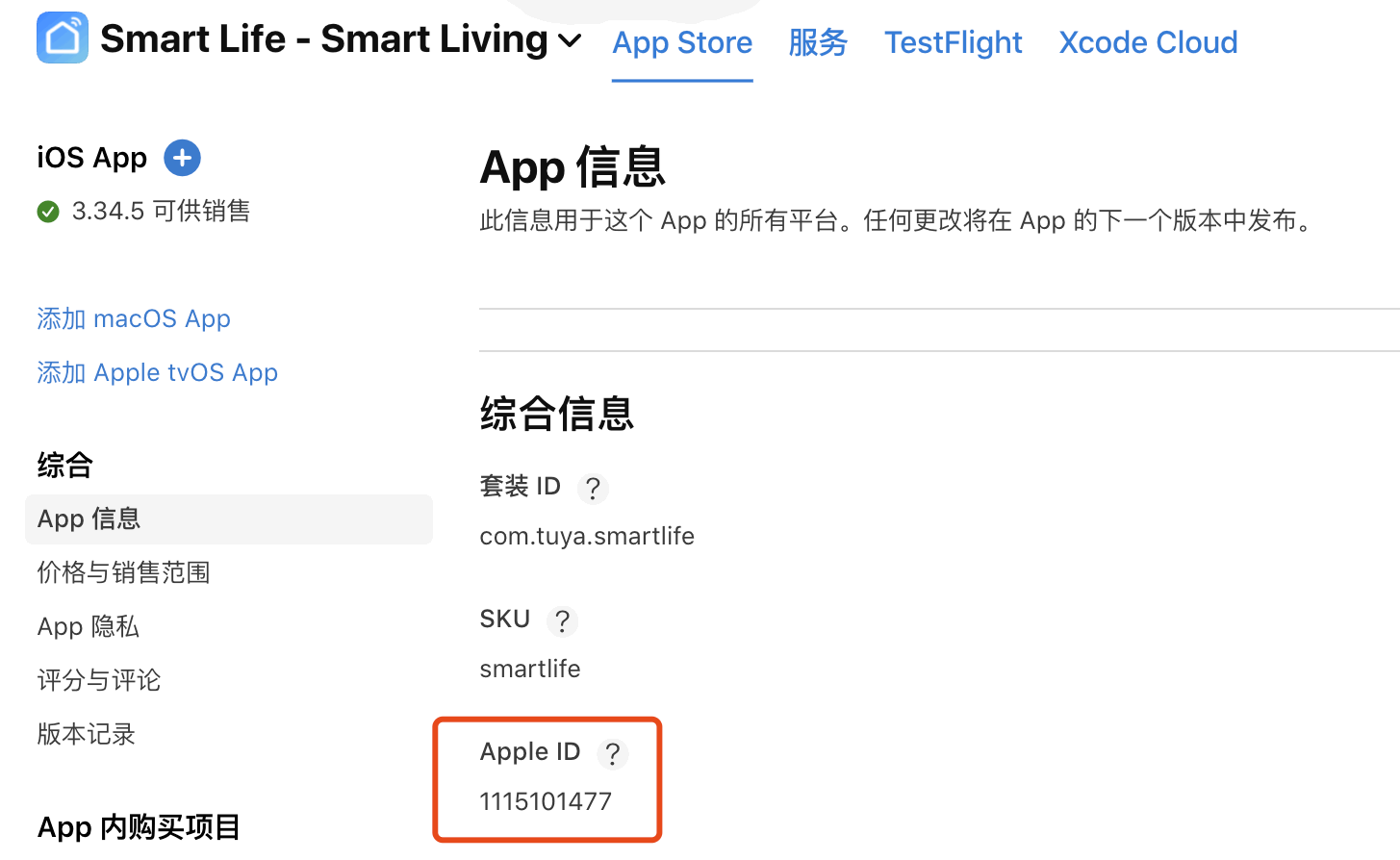This screenshot has height=860, width=1400.
Task: Click the green available-for-sale status icon
Action: (48, 212)
